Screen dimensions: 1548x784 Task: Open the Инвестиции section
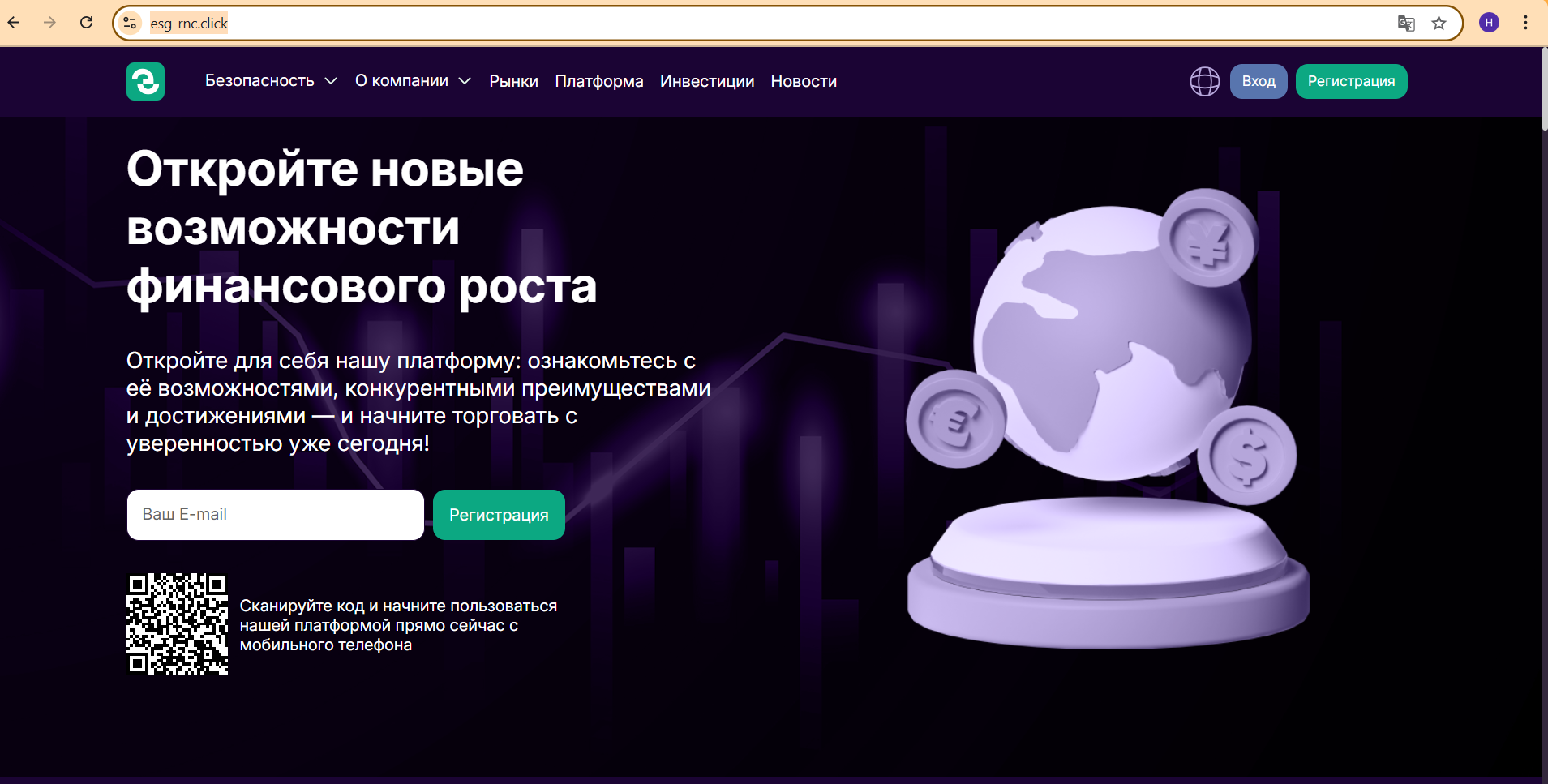(x=706, y=82)
